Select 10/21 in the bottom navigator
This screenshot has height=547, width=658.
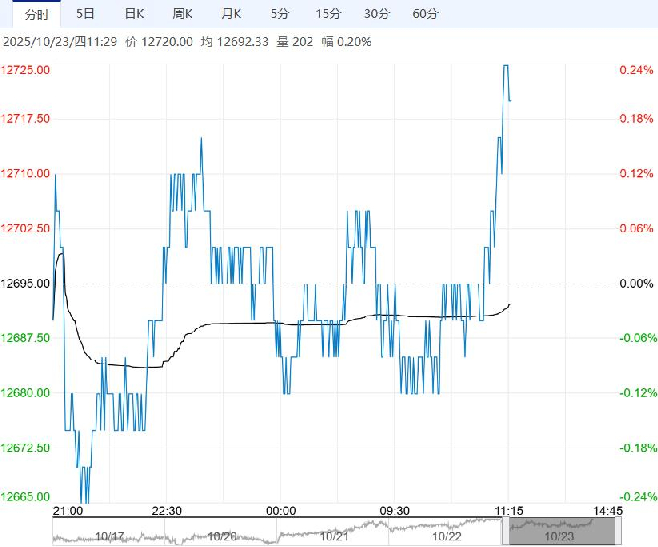[332, 535]
